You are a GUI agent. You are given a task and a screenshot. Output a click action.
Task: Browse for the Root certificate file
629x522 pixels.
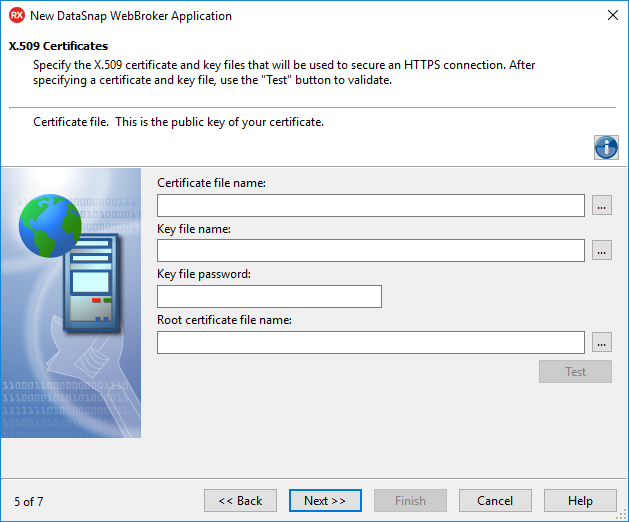coord(602,342)
